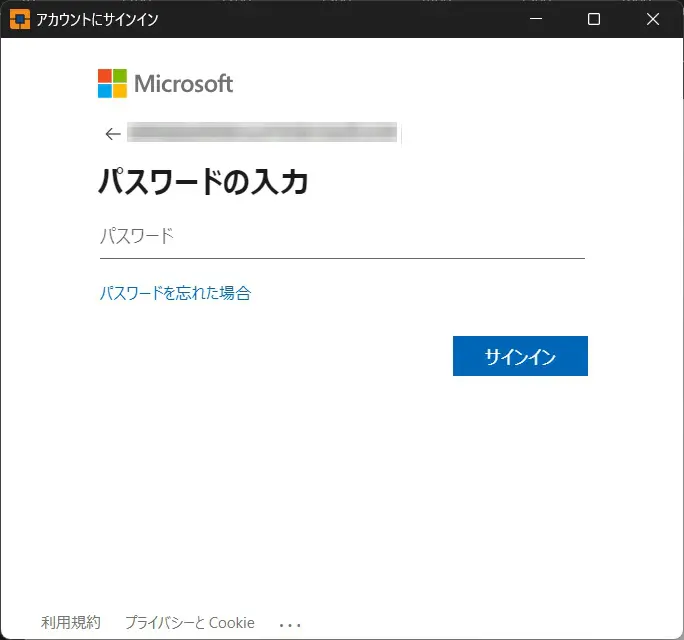The width and height of the screenshot is (684, 640).
Task: Open the プライバシーと Cookie link
Action: (x=190, y=623)
